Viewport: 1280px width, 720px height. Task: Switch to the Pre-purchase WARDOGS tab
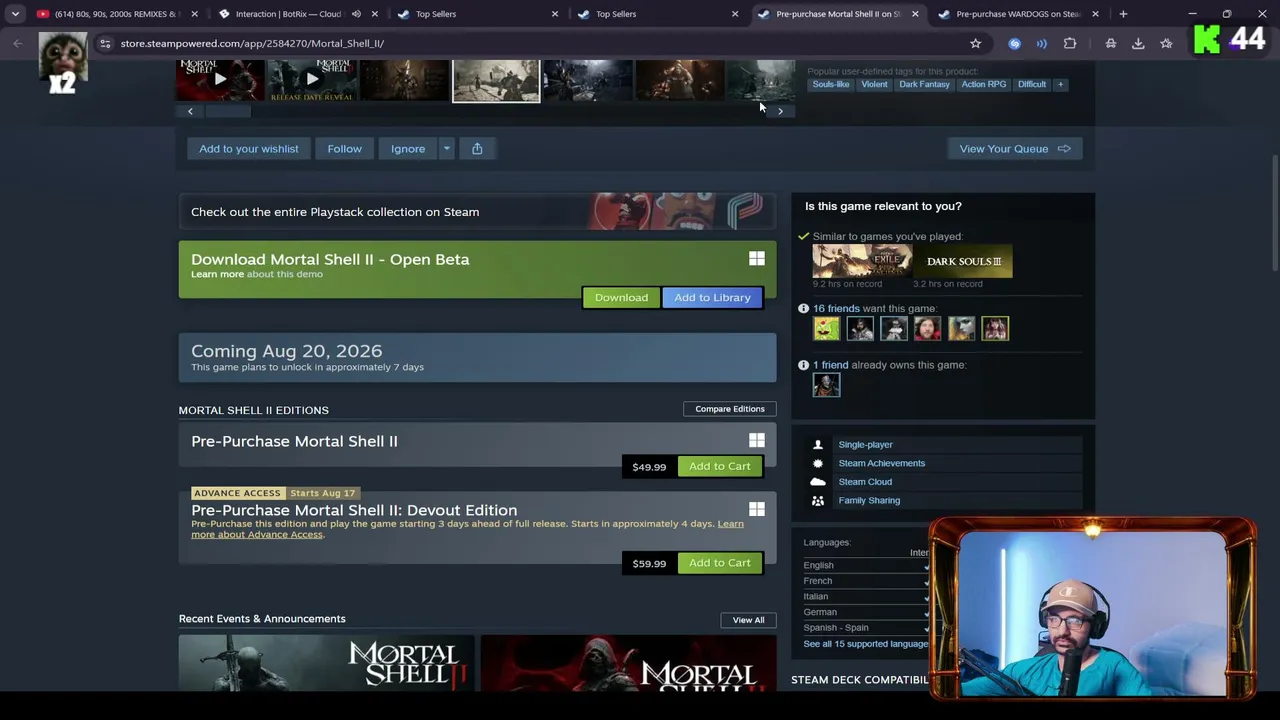tap(1015, 14)
